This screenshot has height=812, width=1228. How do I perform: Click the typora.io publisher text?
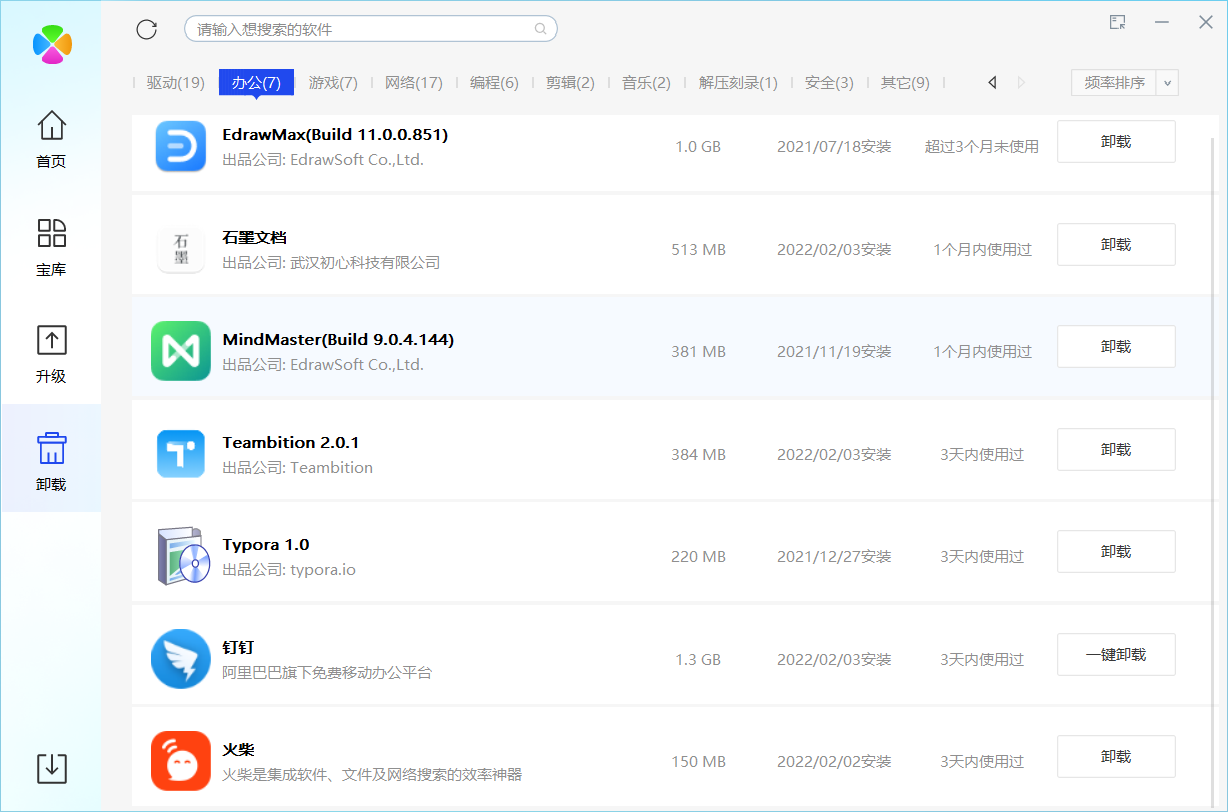point(323,570)
